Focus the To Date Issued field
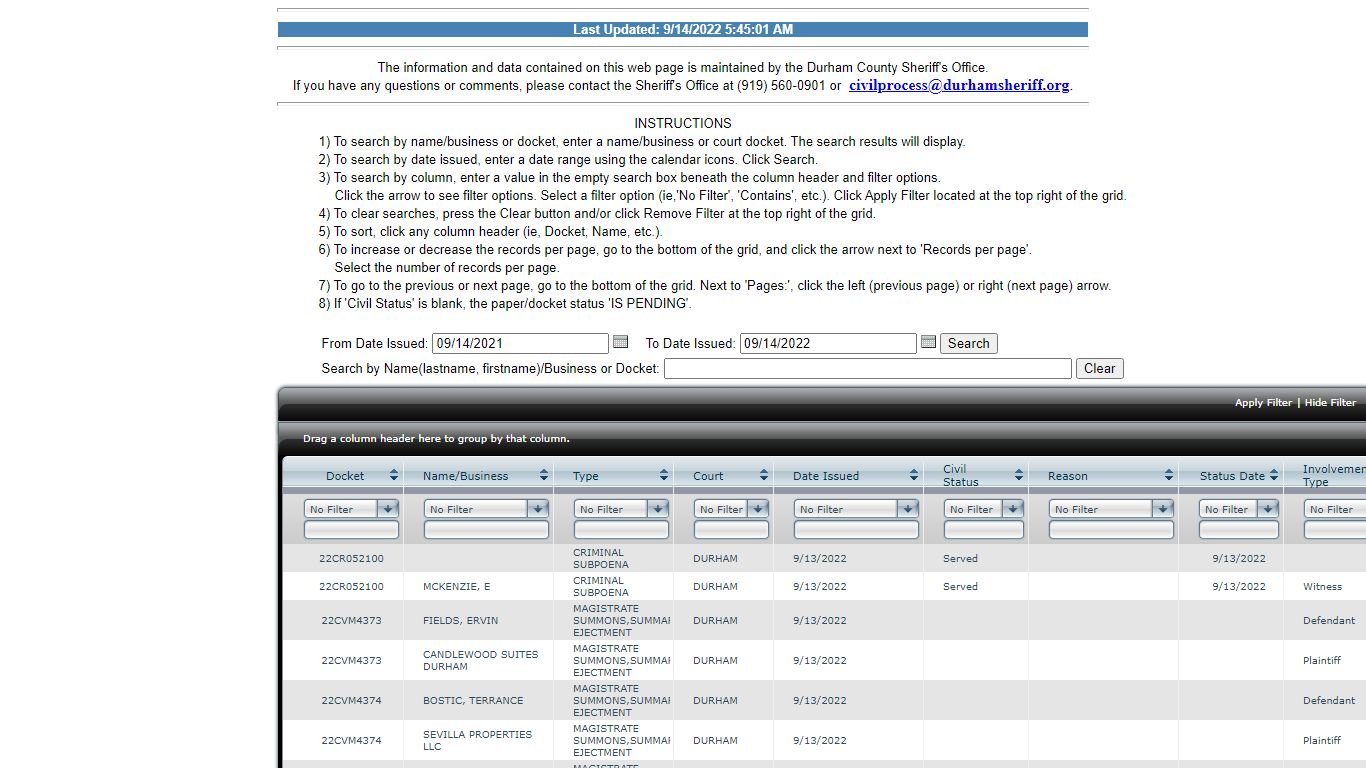The width and height of the screenshot is (1366, 768). [x=828, y=343]
